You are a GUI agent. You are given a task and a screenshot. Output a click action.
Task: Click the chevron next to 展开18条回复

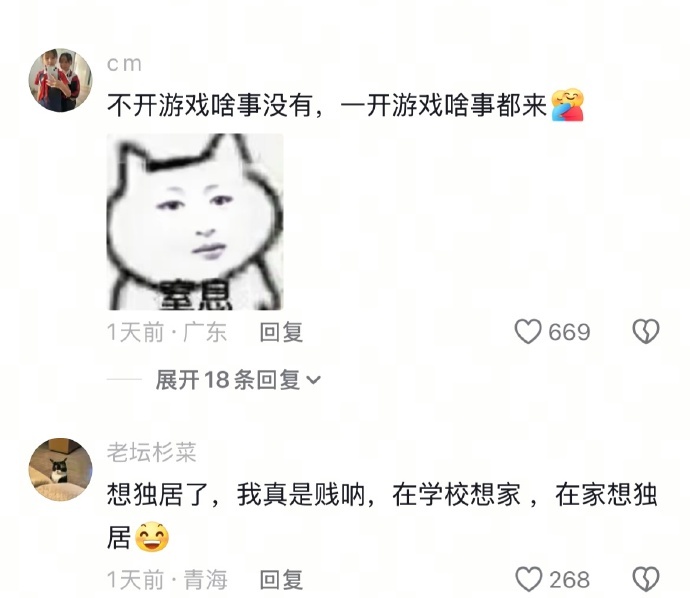(313, 380)
